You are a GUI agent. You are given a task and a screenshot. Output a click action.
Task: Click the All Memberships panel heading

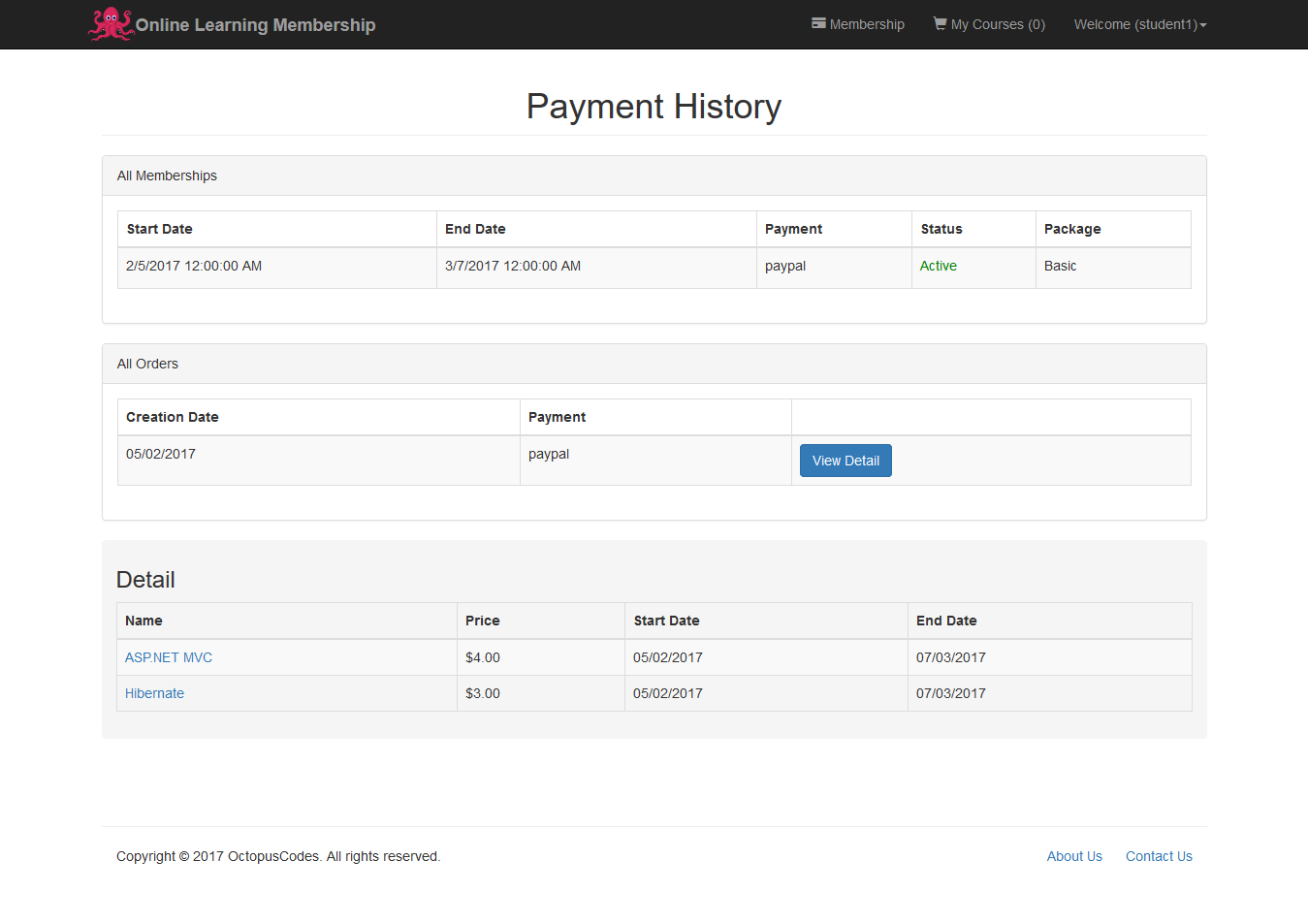(167, 175)
